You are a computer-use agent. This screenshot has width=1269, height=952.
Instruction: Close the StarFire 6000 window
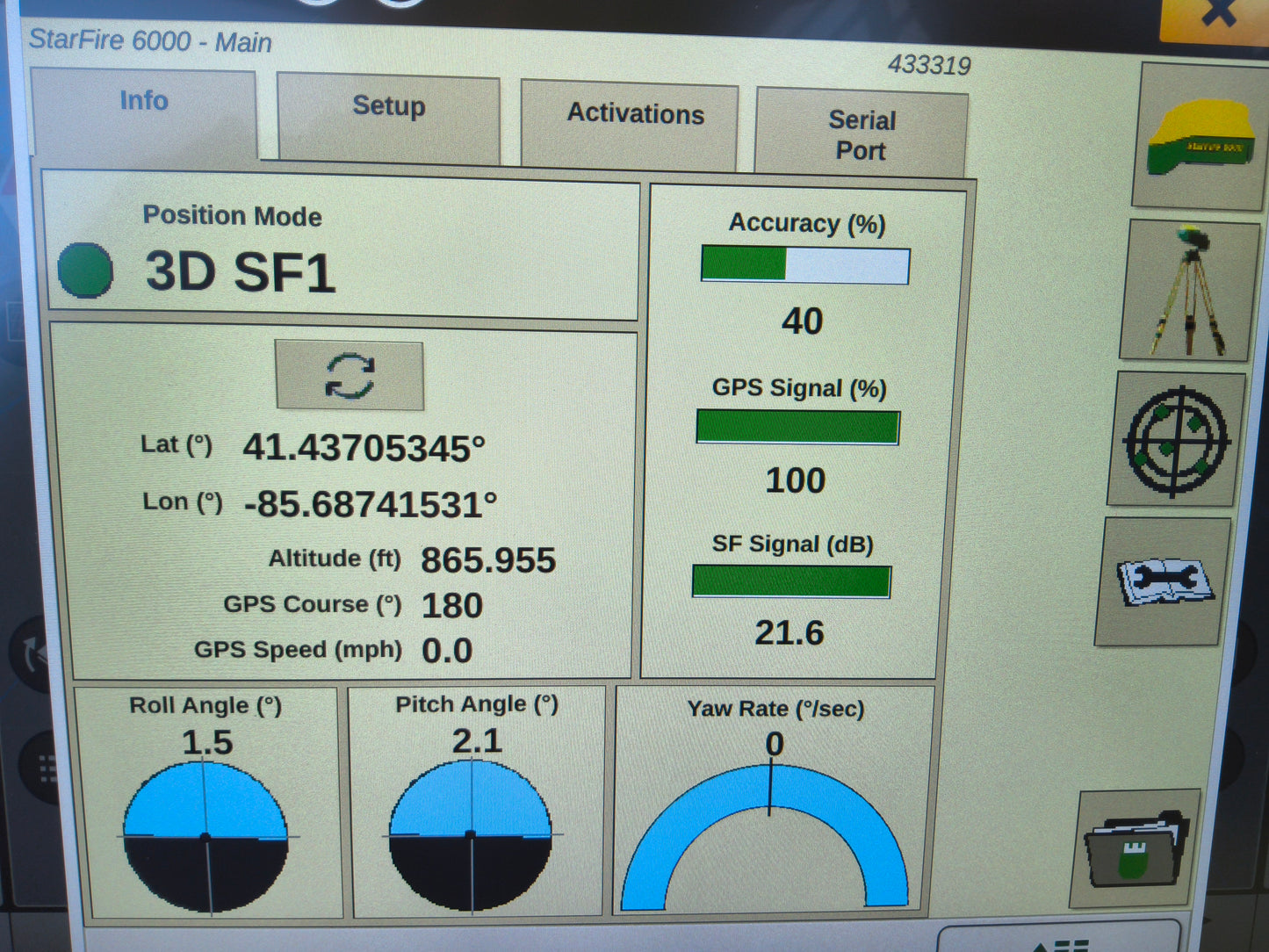click(x=1219, y=11)
